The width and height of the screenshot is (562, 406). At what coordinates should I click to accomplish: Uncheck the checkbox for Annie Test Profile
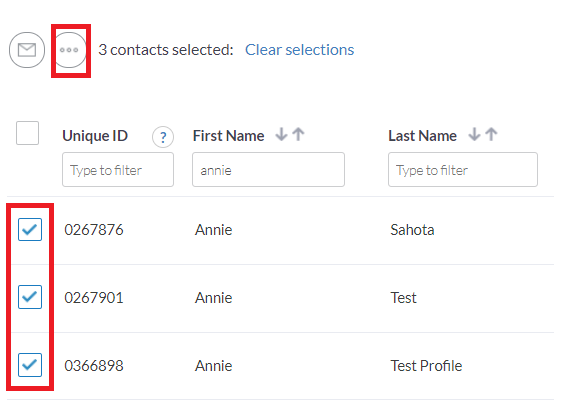click(x=30, y=365)
